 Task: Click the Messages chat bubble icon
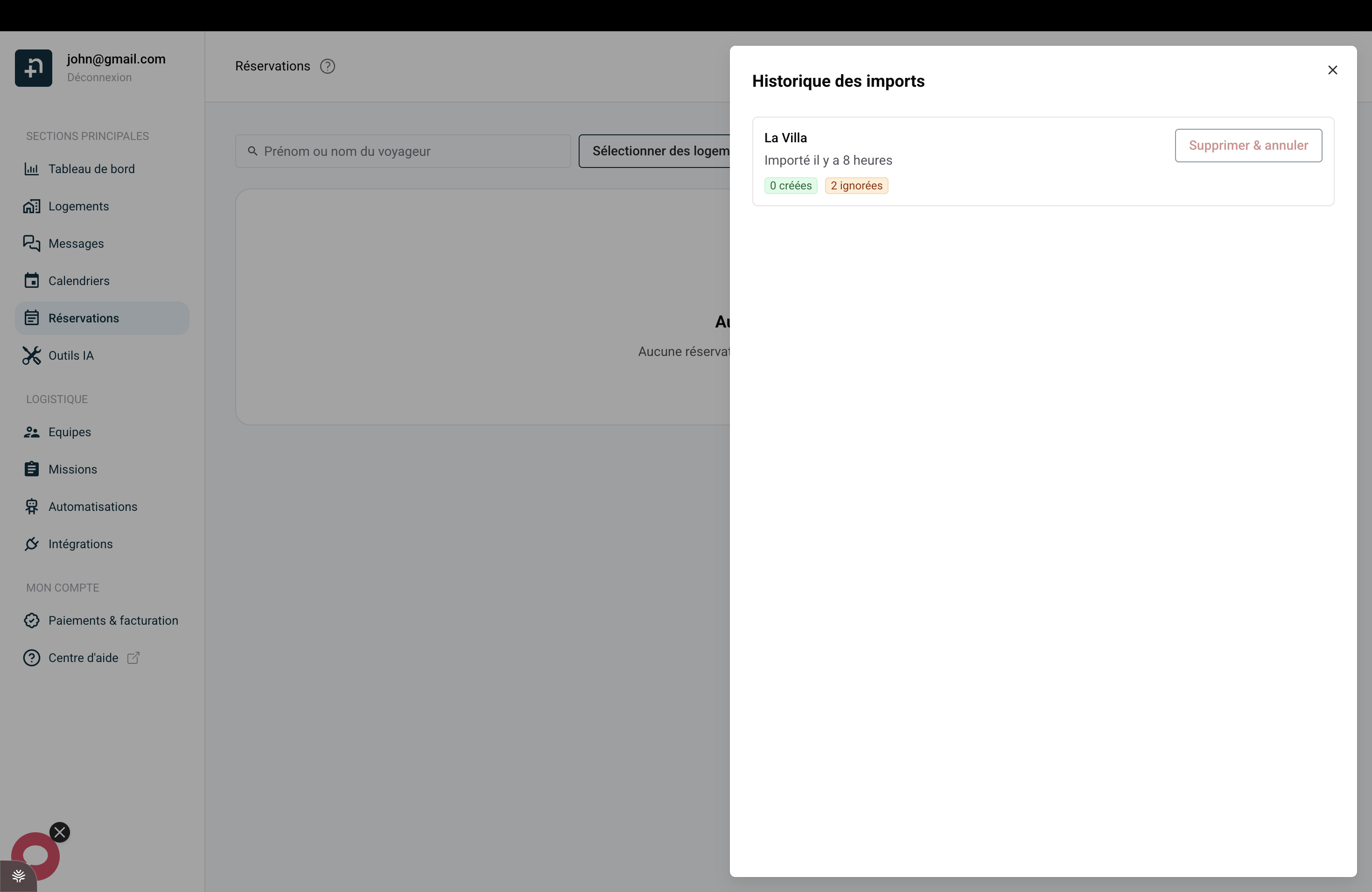tap(32, 244)
